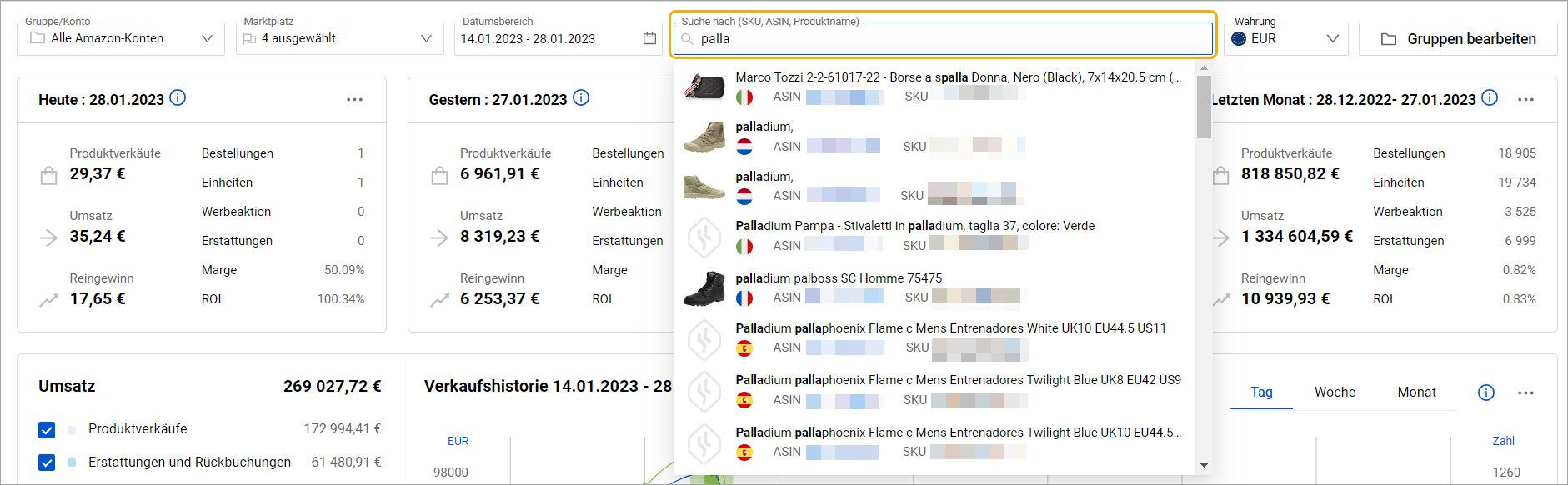Click the French flag under palladium palboss

coord(744,298)
